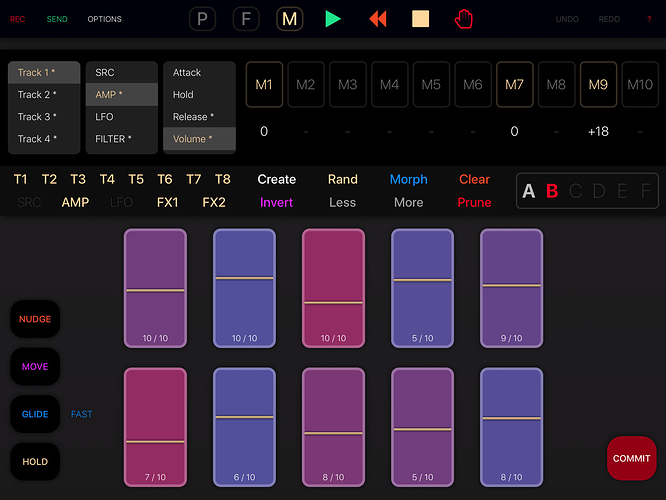Click the Morph action
The height and width of the screenshot is (500, 666).
click(x=408, y=180)
